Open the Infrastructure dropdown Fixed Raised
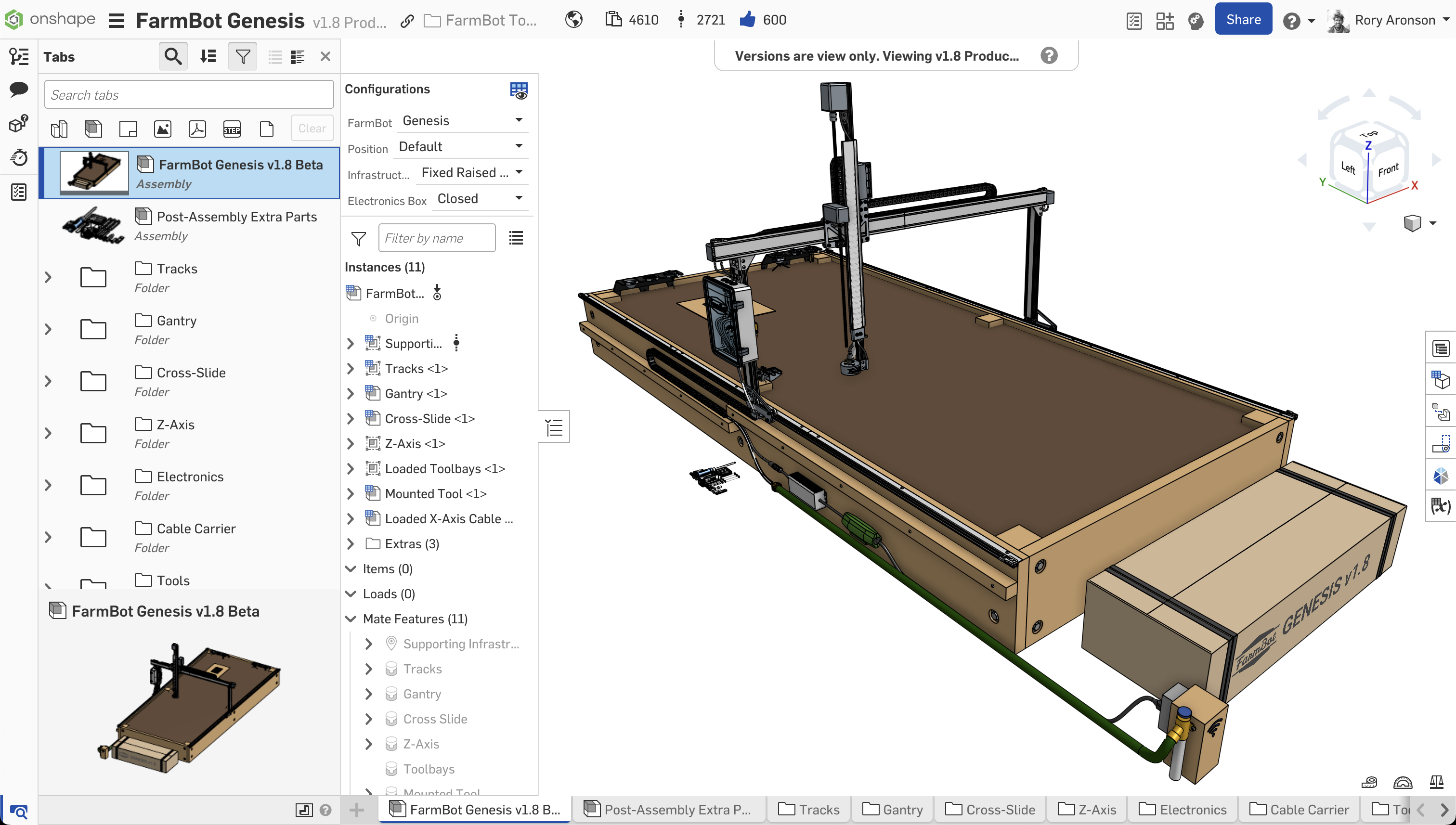Image resolution: width=1456 pixels, height=825 pixels. (x=472, y=173)
